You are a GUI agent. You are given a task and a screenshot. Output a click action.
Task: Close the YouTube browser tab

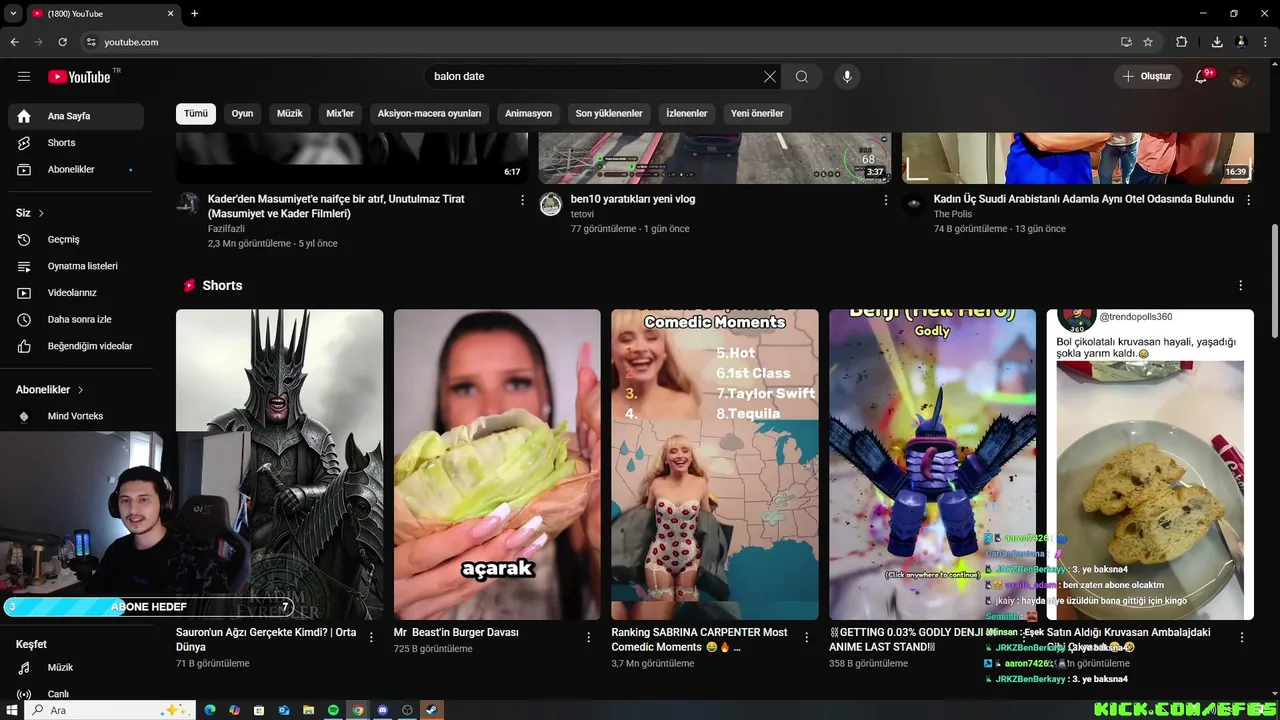(170, 13)
